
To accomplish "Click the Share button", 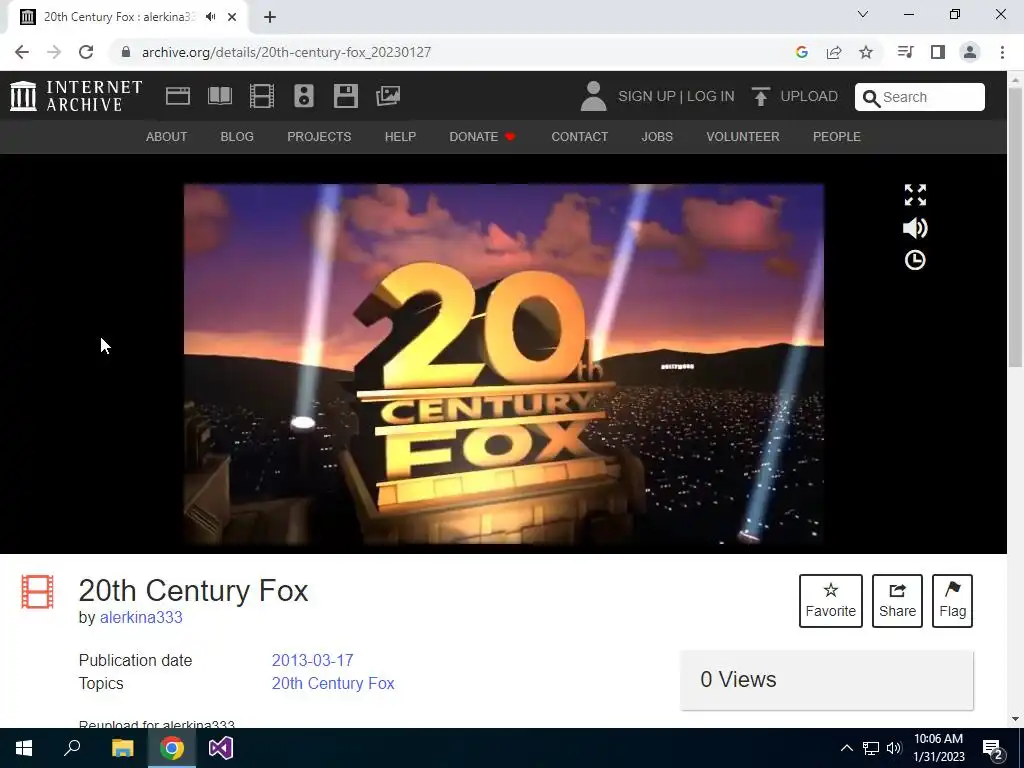I will coord(897,601).
